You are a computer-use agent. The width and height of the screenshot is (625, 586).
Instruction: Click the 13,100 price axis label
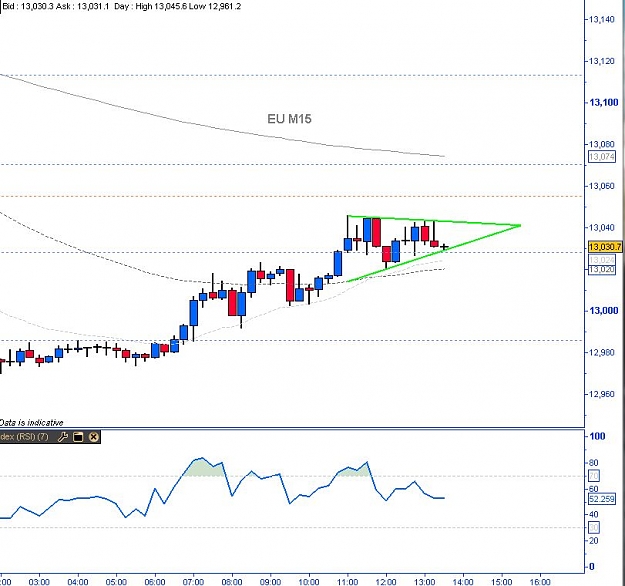click(x=603, y=102)
